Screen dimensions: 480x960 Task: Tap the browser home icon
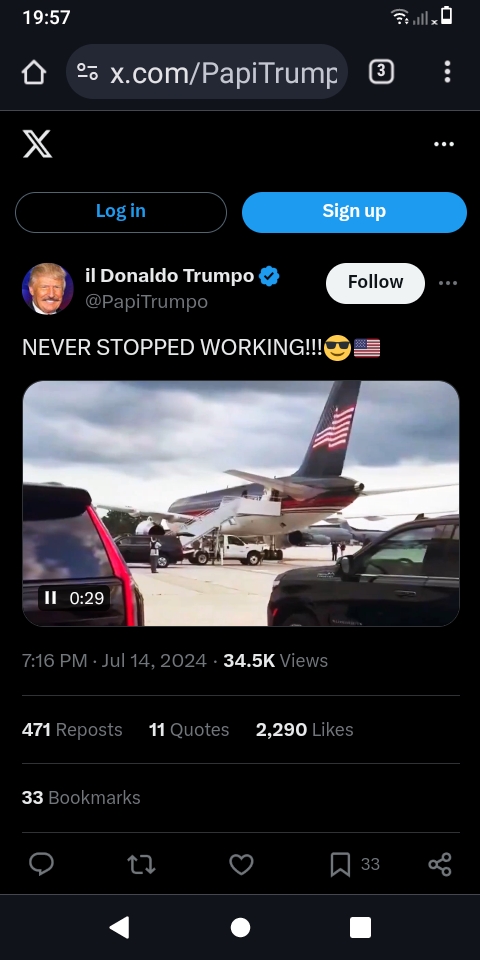34,72
